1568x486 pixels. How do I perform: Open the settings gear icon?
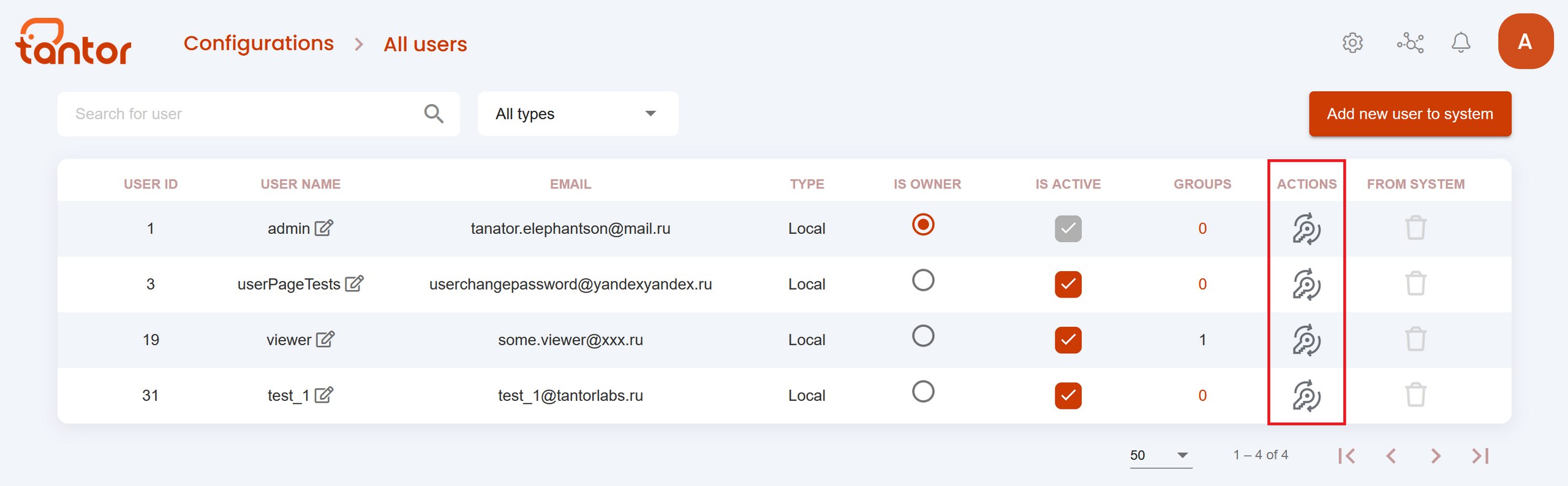coord(1352,43)
